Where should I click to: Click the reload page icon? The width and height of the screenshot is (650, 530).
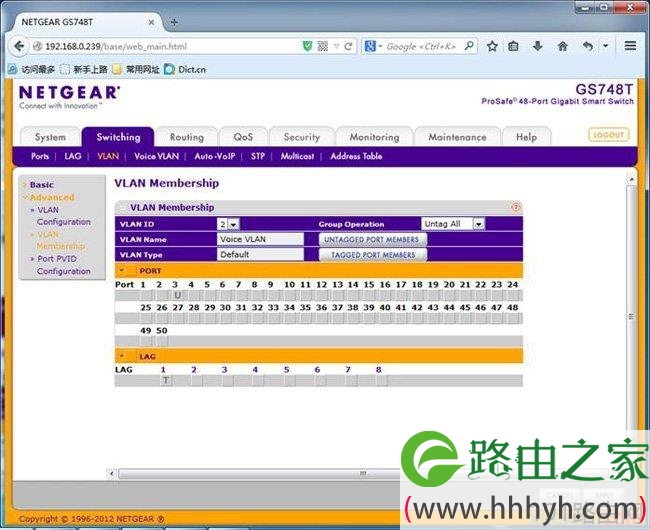[x=348, y=46]
